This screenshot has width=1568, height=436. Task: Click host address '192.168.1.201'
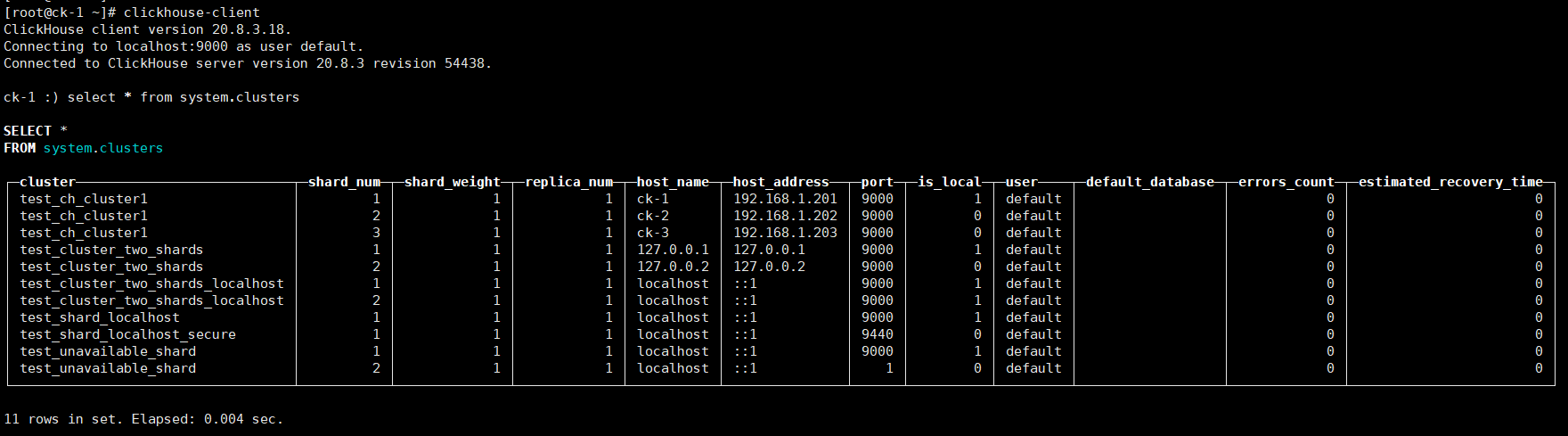785,199
